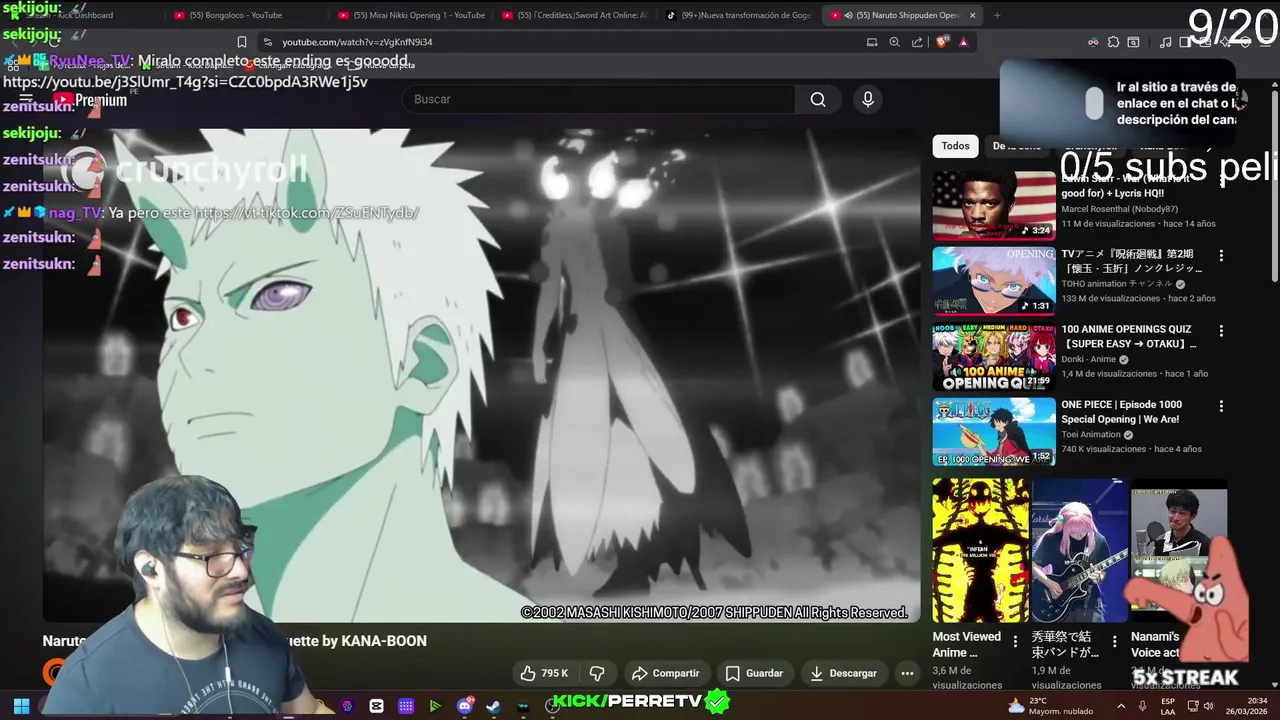Click the green arrow app in the taskbar
The image size is (1280, 720).
pyautogui.click(x=435, y=706)
